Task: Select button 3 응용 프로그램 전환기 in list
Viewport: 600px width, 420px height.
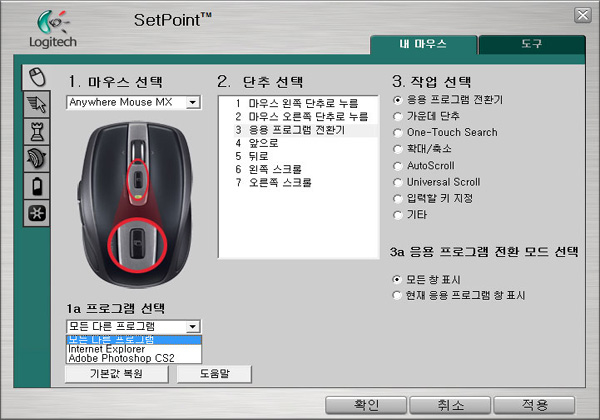Action: [x=306, y=130]
